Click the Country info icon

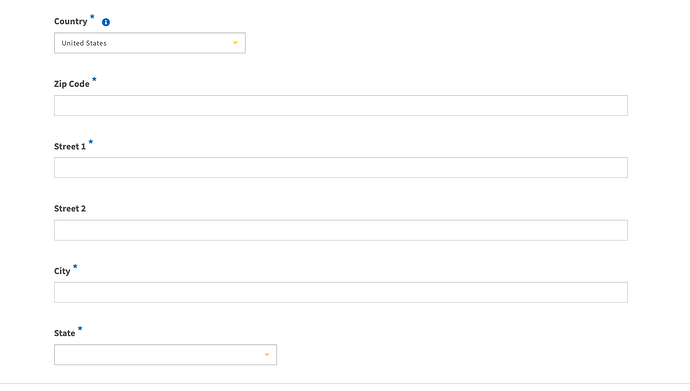pos(106,22)
